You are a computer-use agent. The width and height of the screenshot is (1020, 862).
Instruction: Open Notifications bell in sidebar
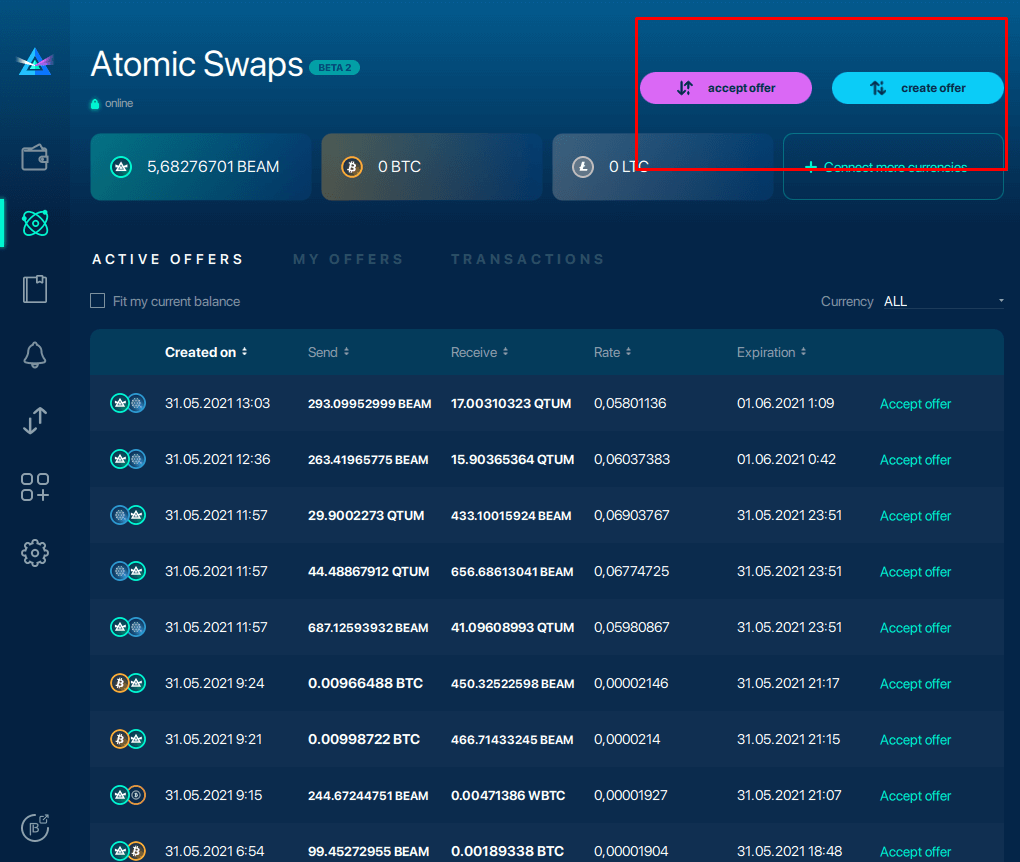[35, 354]
